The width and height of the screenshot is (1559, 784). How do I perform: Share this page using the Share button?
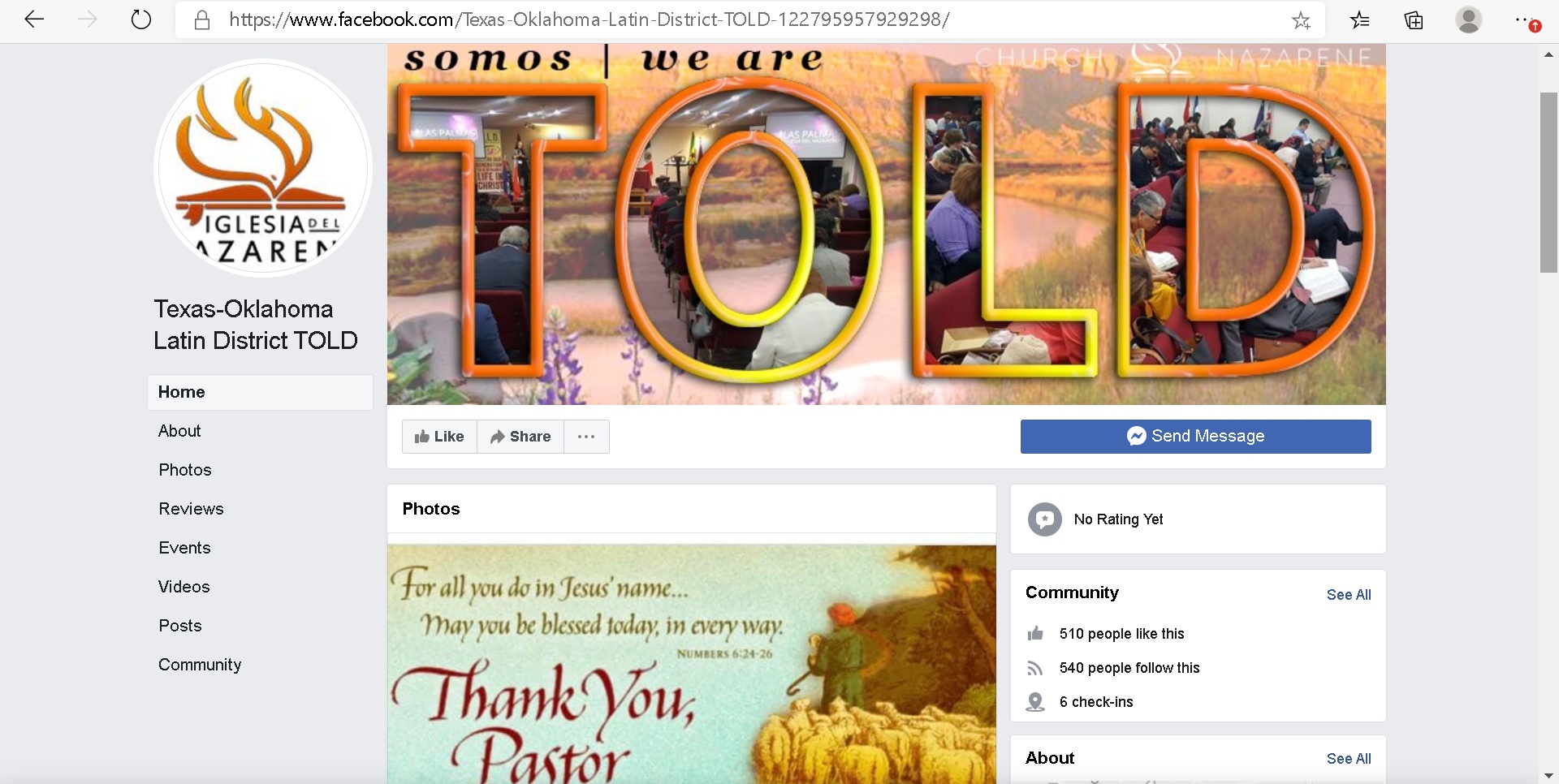point(520,437)
